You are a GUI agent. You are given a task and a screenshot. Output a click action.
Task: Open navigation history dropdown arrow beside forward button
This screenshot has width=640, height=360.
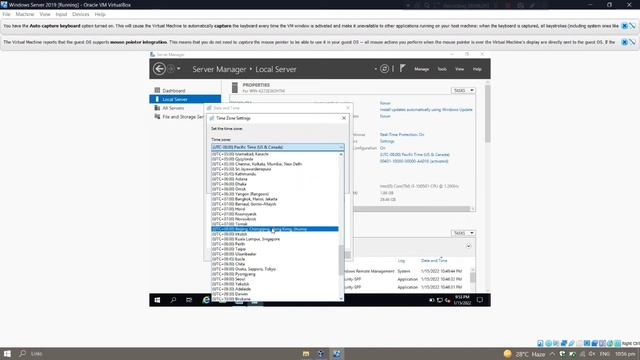click(179, 69)
